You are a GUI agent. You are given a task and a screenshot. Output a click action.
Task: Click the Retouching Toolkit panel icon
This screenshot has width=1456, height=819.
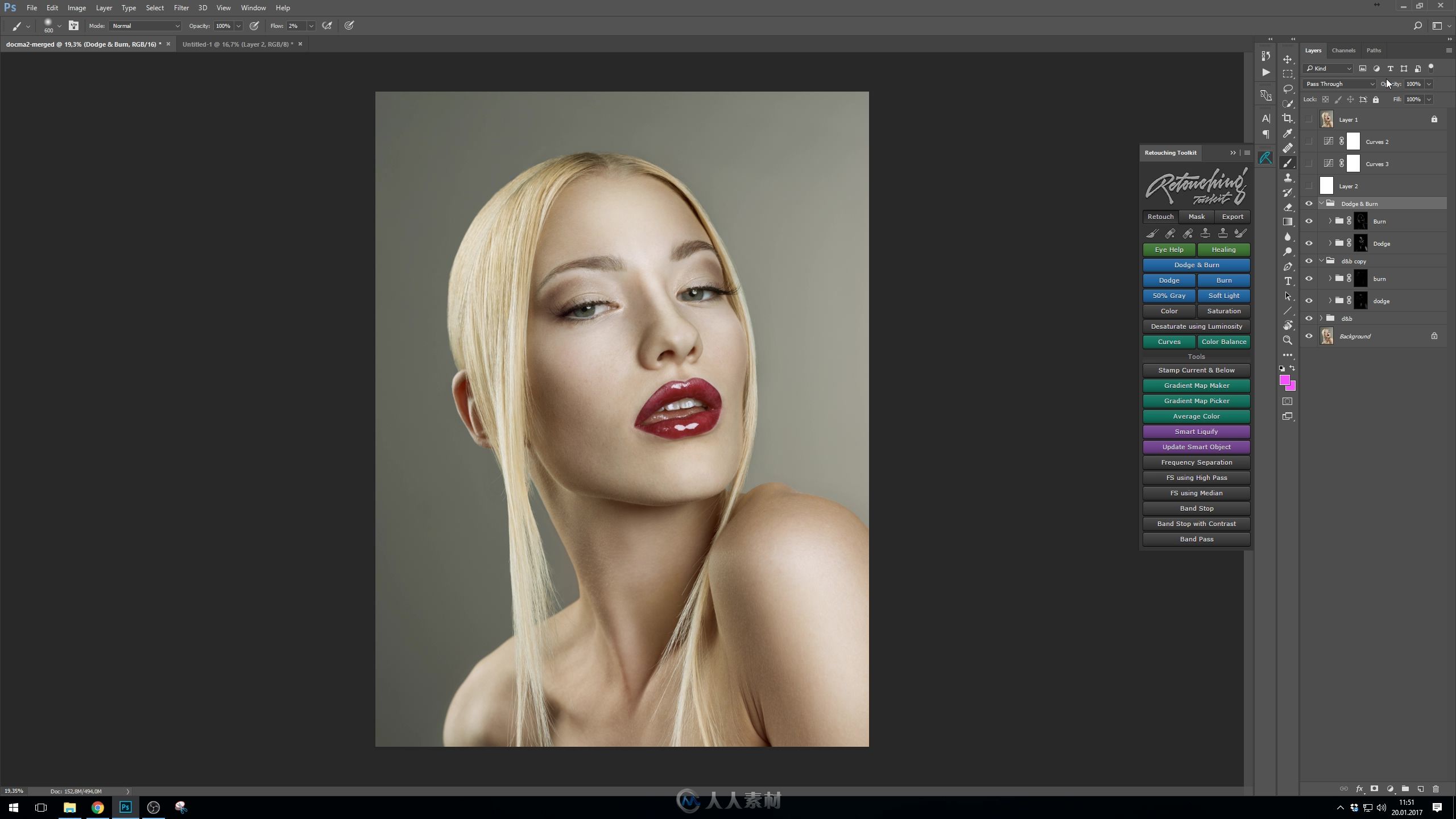(1265, 158)
